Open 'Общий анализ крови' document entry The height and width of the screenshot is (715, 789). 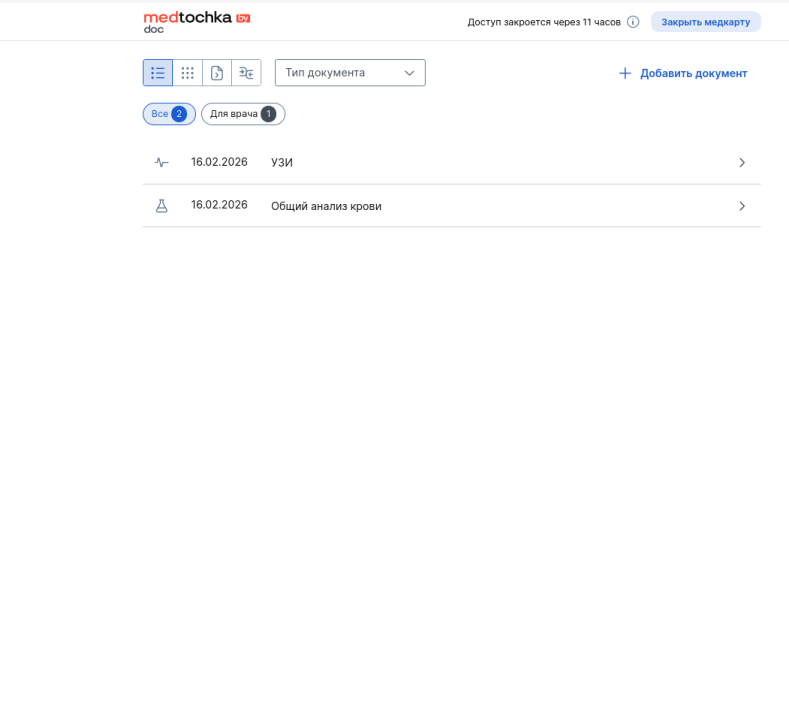pos(326,206)
